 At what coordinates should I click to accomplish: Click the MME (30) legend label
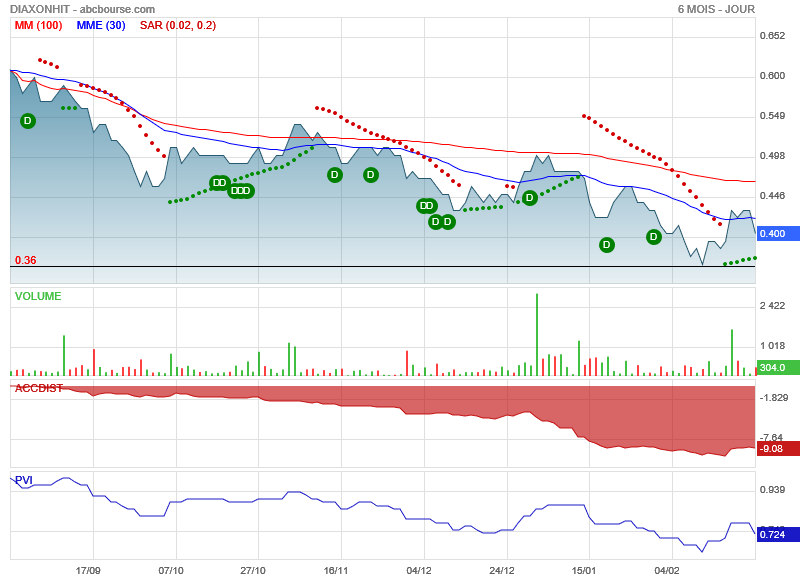101,26
